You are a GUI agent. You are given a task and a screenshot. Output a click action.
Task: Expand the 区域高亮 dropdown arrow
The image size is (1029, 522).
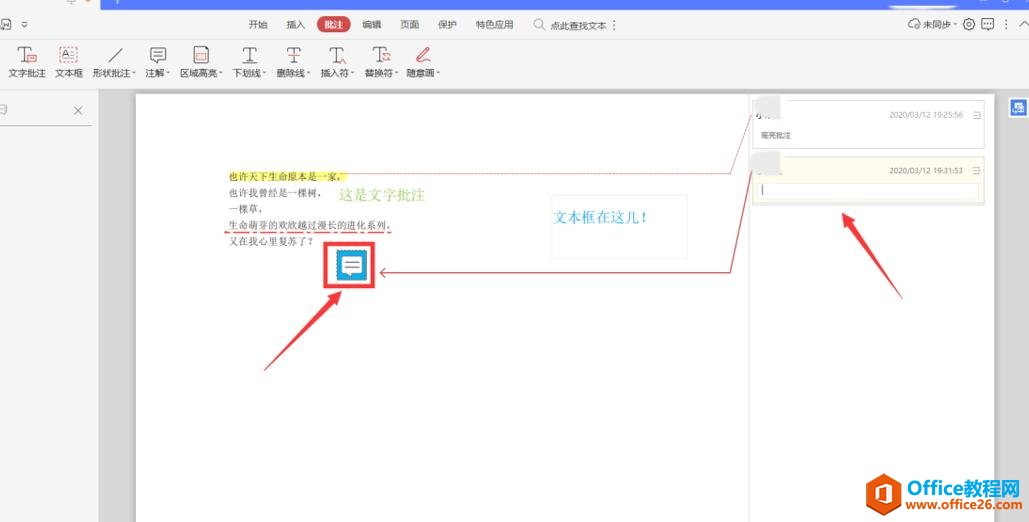point(221,74)
